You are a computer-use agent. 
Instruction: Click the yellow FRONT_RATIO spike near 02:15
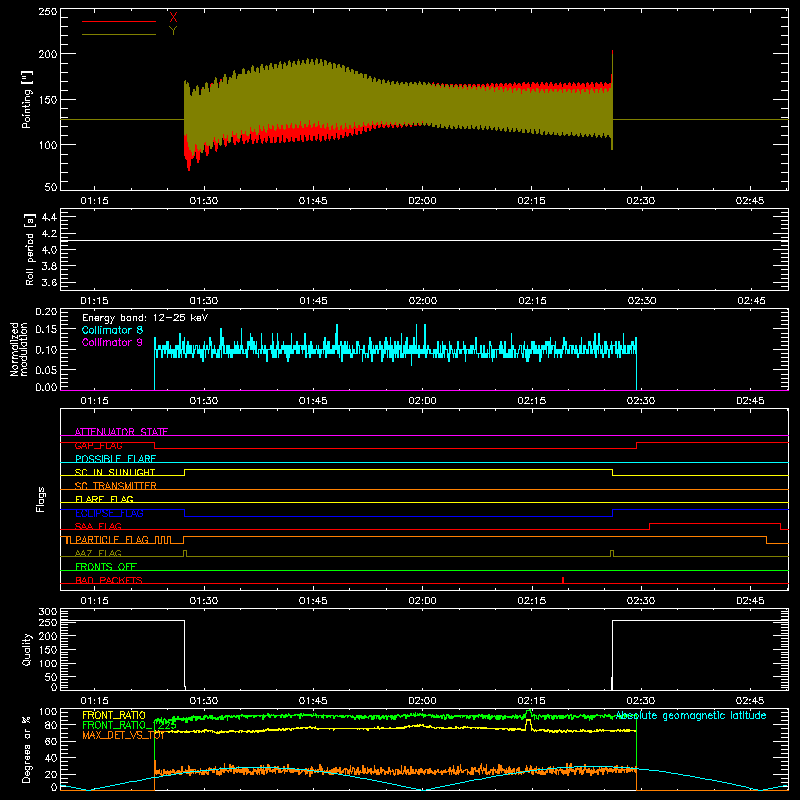[x=529, y=724]
